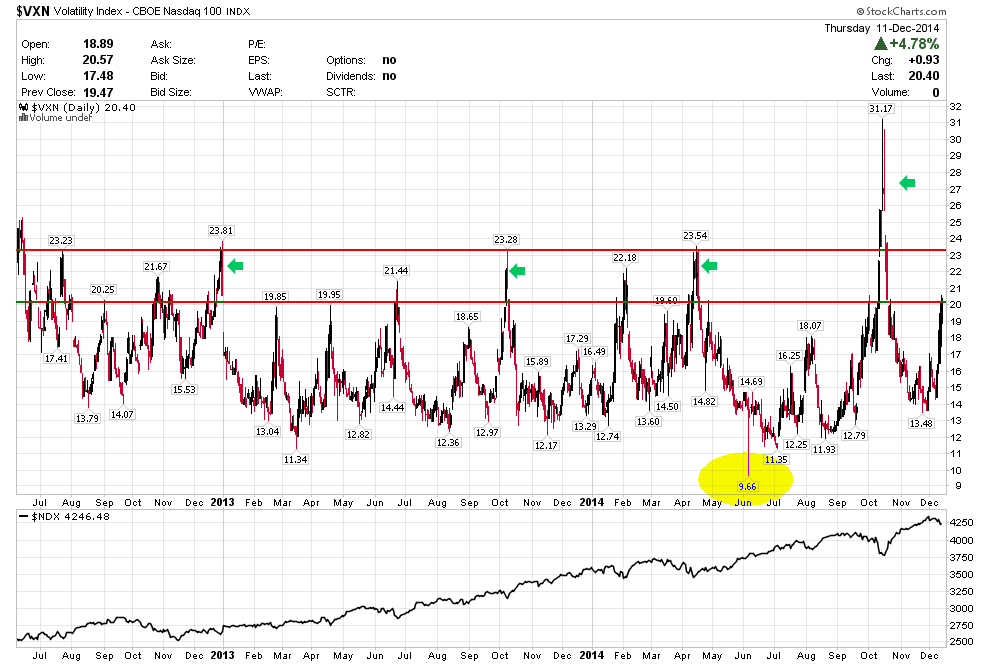This screenshot has width=990, height=664.
Task: Click the 15.53 low price label
Action: coord(184,390)
